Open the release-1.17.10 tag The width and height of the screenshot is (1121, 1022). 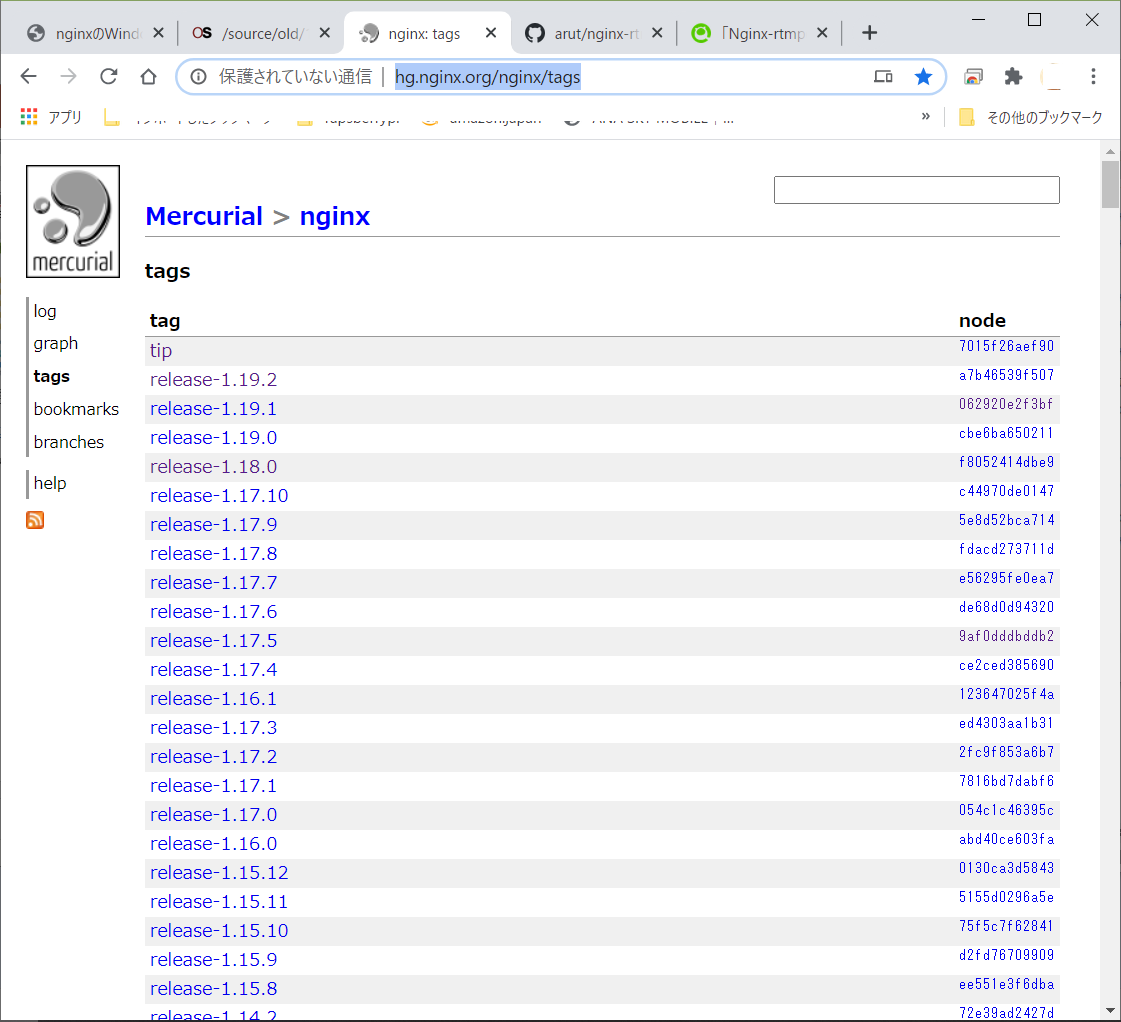click(x=219, y=496)
